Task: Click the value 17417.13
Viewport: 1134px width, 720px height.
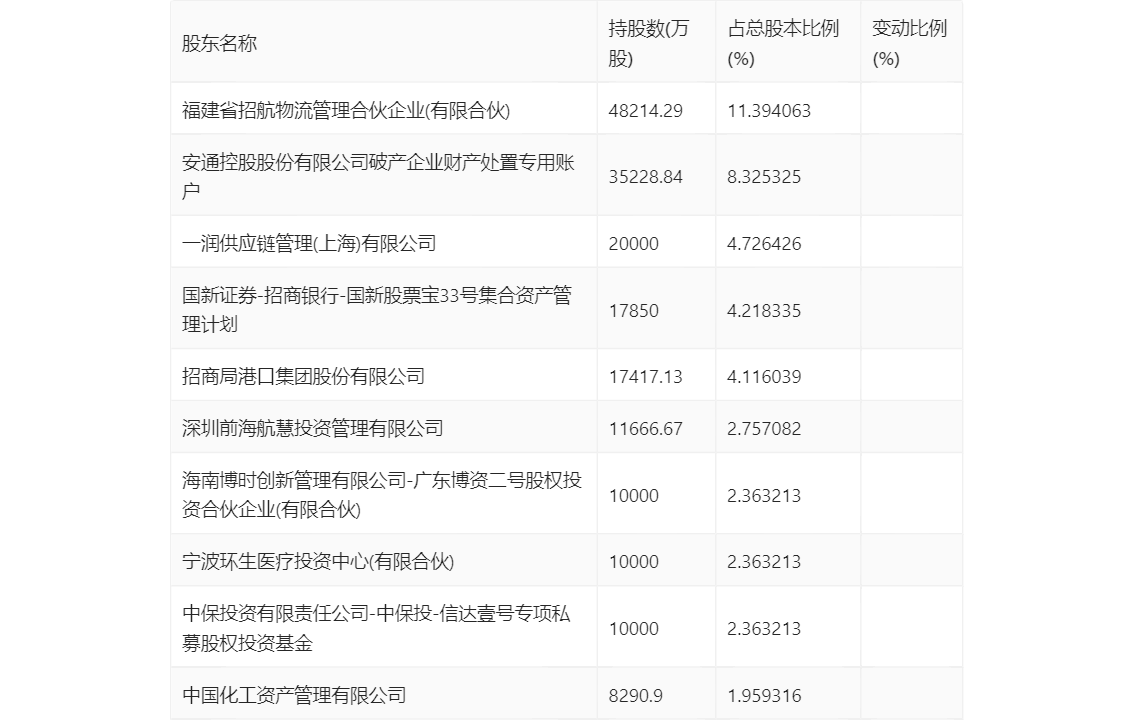Action: (645, 377)
